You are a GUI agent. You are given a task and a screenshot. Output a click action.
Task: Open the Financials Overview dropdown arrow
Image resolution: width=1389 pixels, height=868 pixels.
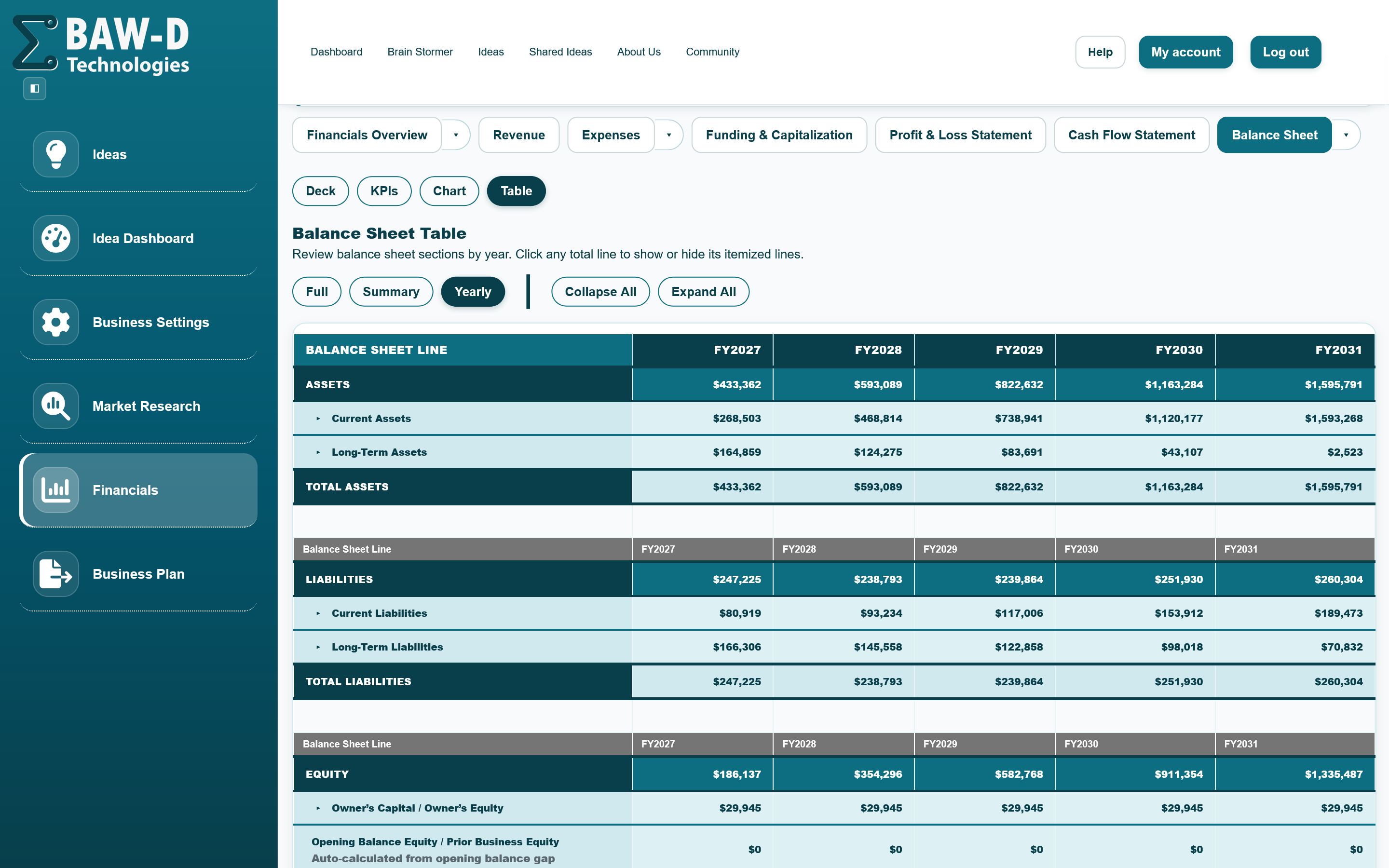[456, 135]
